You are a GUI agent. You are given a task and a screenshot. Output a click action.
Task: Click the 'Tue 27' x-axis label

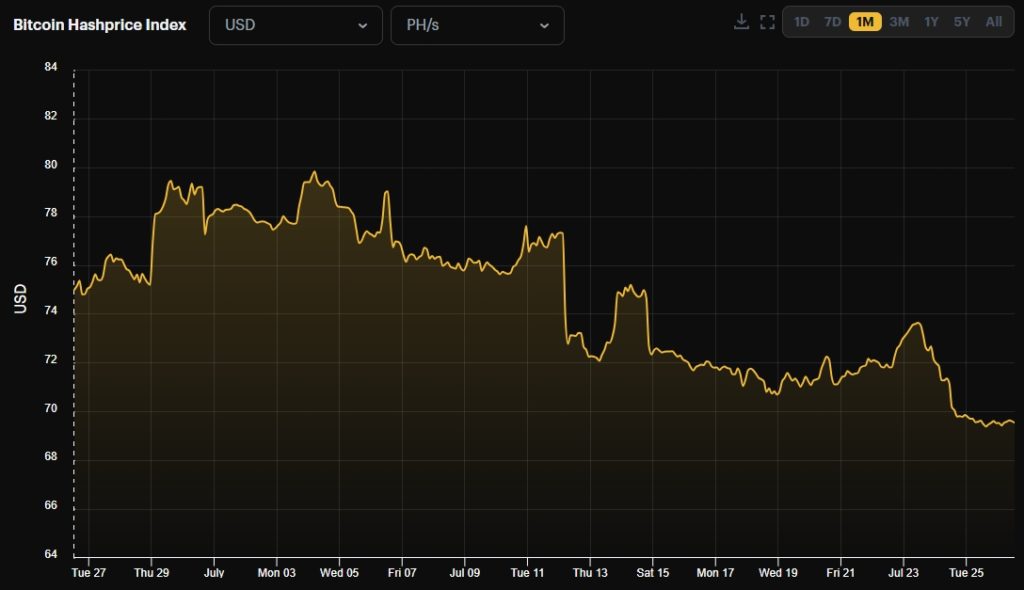click(89, 573)
